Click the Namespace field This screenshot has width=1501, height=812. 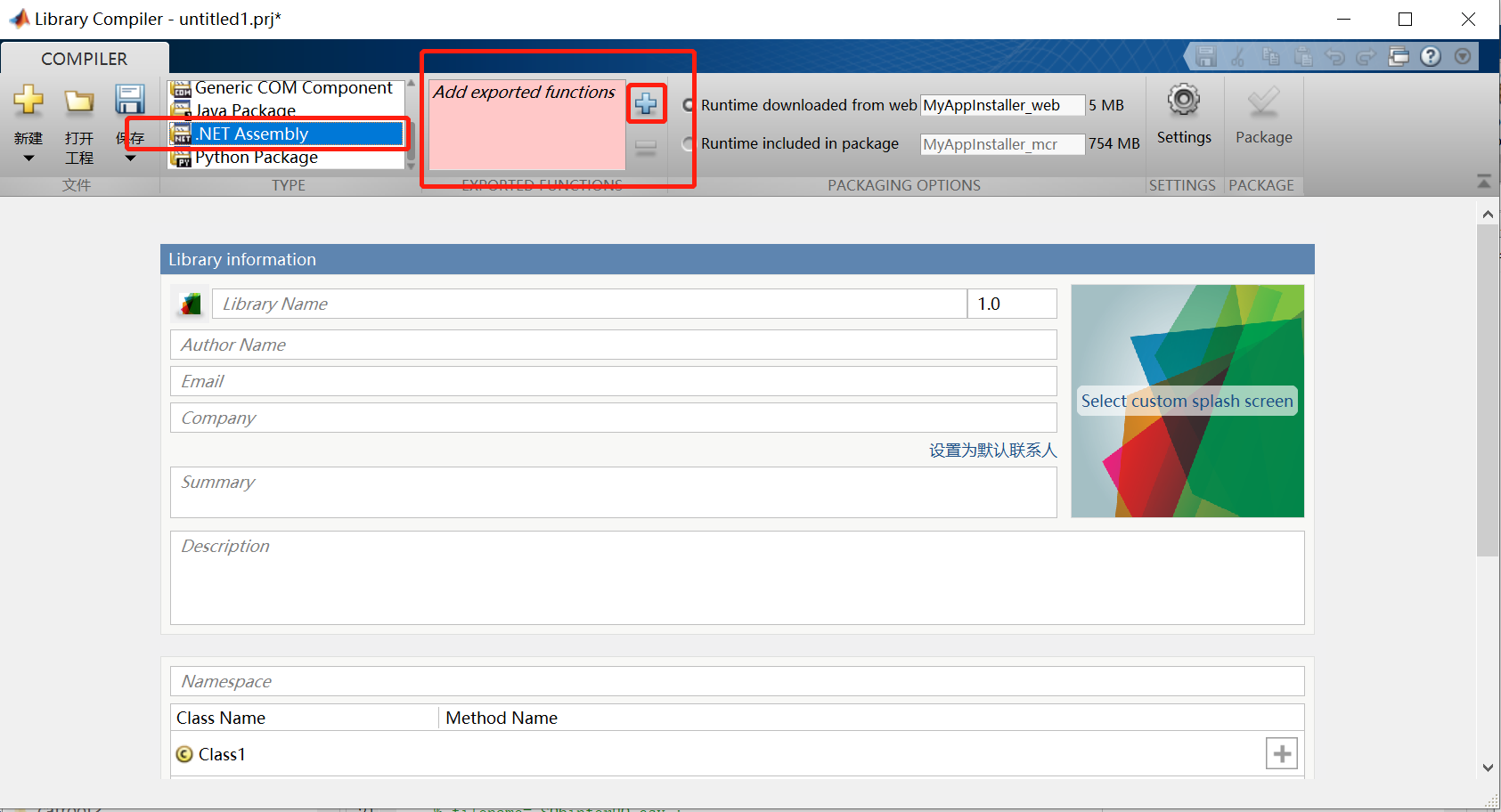tap(738, 681)
